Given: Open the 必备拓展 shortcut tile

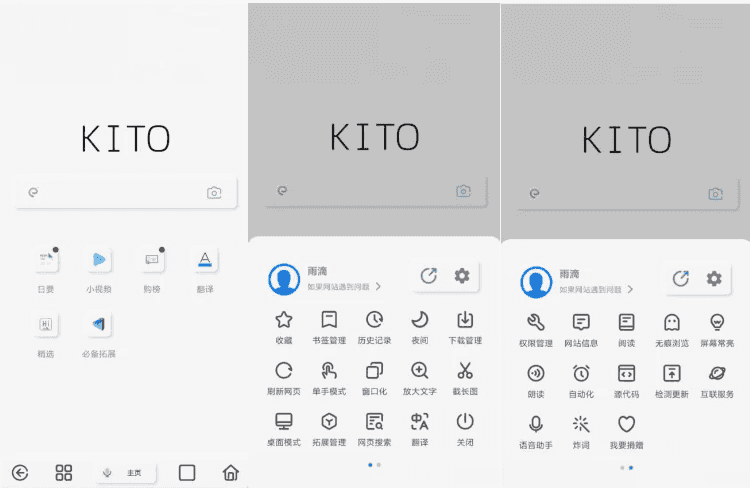Looking at the screenshot, I should 98,325.
